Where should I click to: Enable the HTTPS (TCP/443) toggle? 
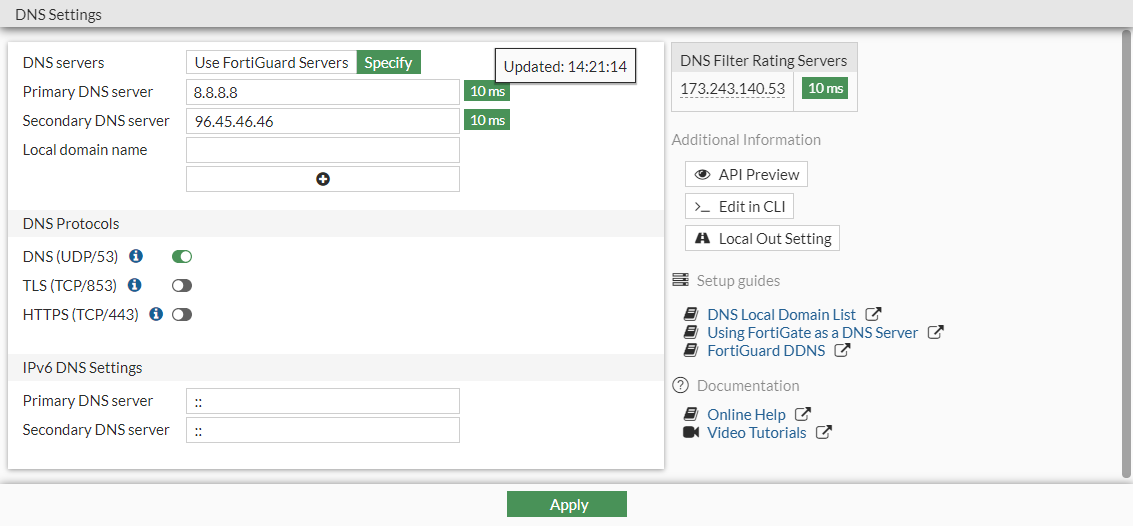[182, 314]
